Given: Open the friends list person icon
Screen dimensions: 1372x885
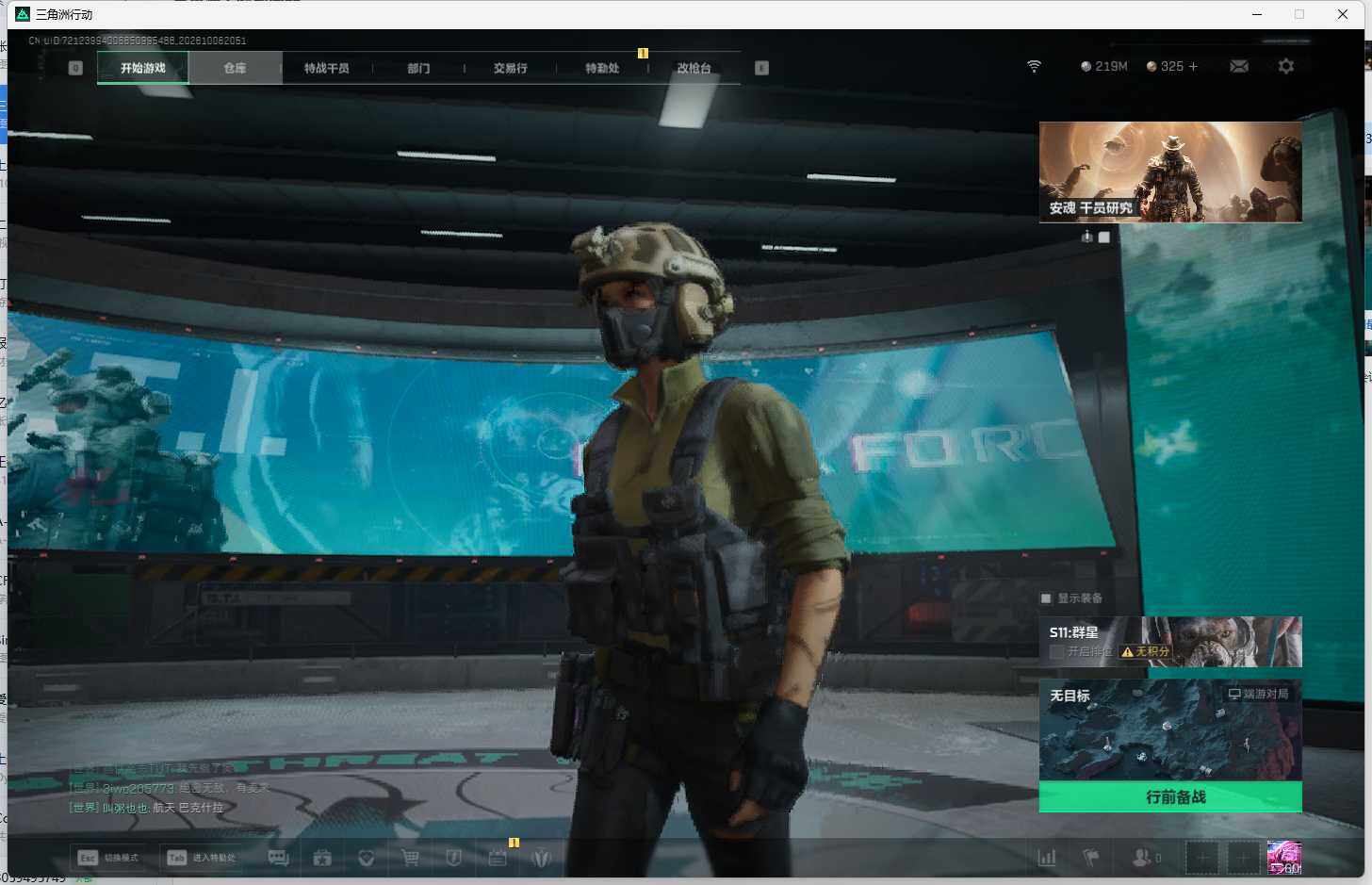Looking at the screenshot, I should click(x=1141, y=858).
